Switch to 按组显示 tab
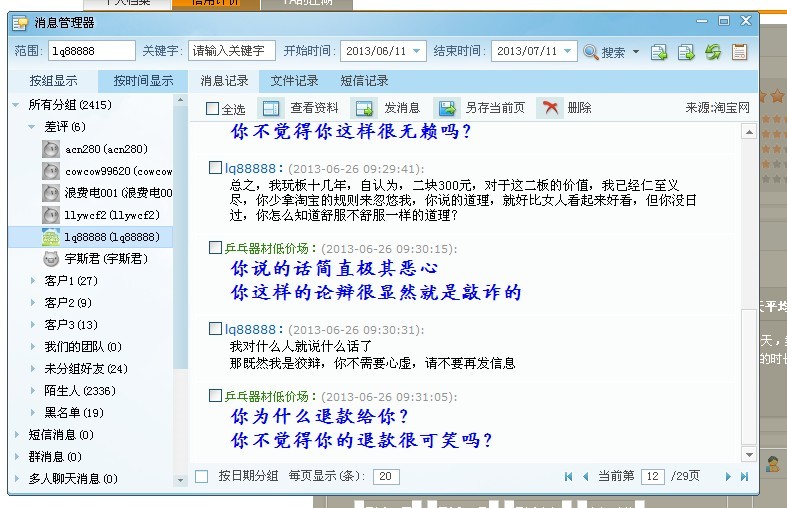This screenshot has width=787, height=508. coord(54,81)
